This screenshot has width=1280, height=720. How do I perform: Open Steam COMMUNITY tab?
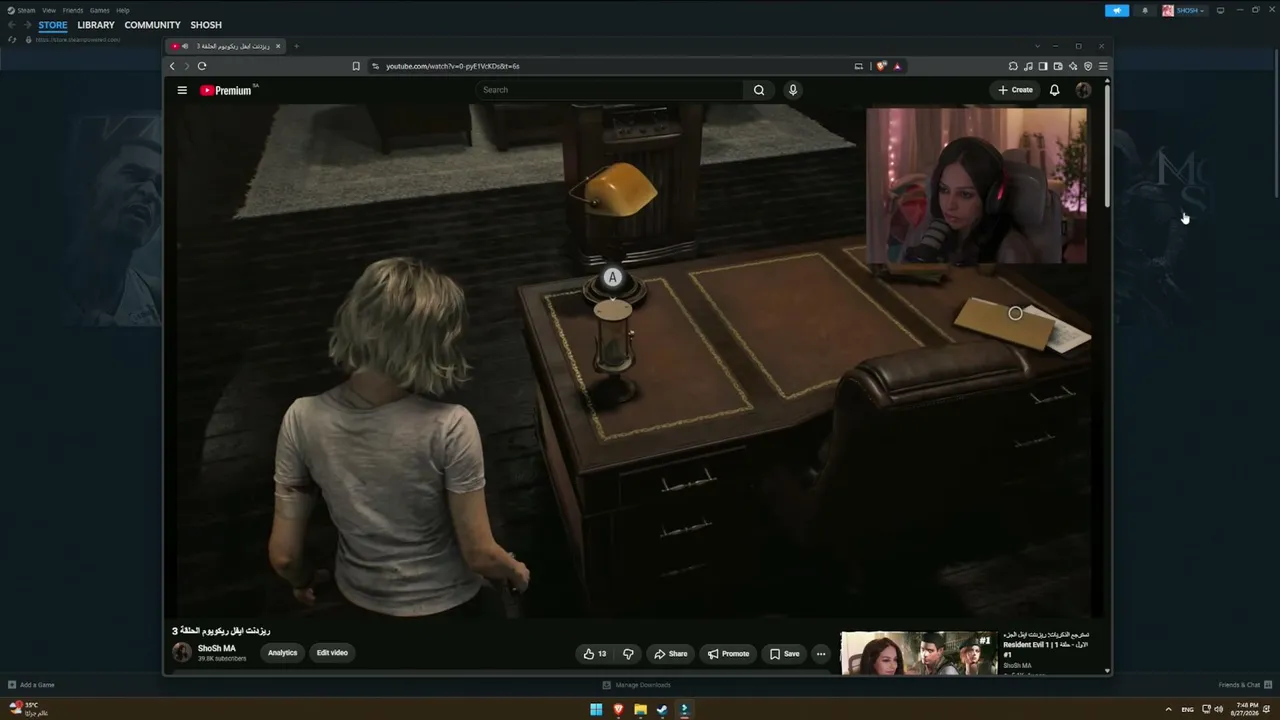(x=153, y=25)
